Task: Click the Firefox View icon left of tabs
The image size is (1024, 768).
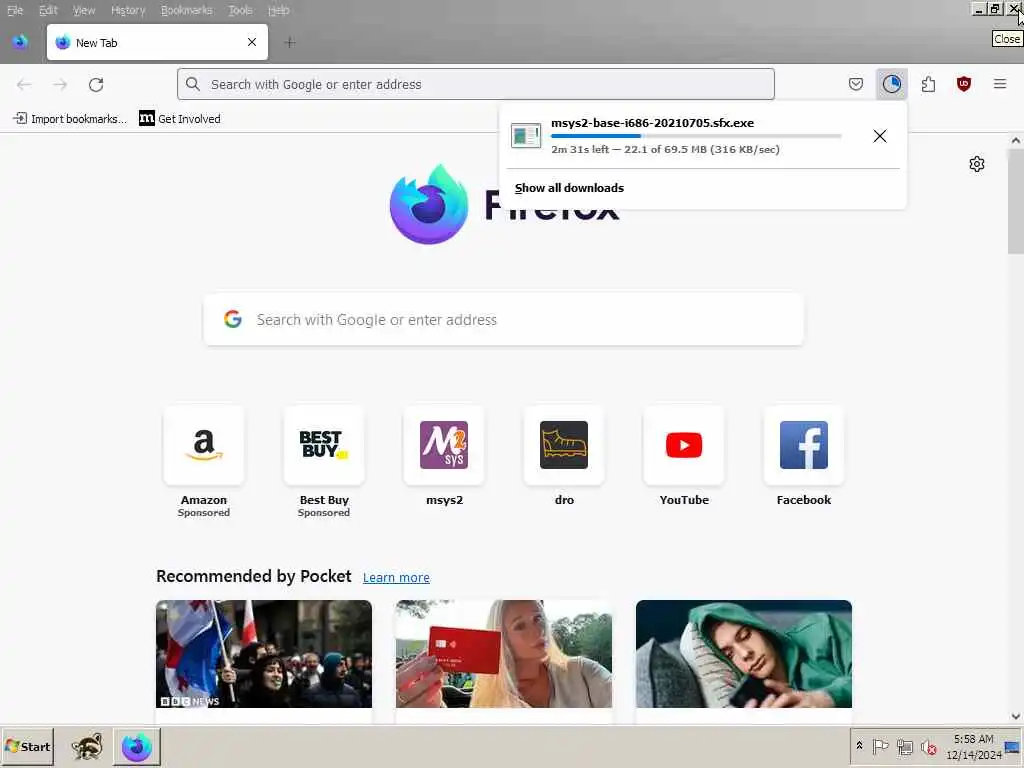Action: coord(20,42)
